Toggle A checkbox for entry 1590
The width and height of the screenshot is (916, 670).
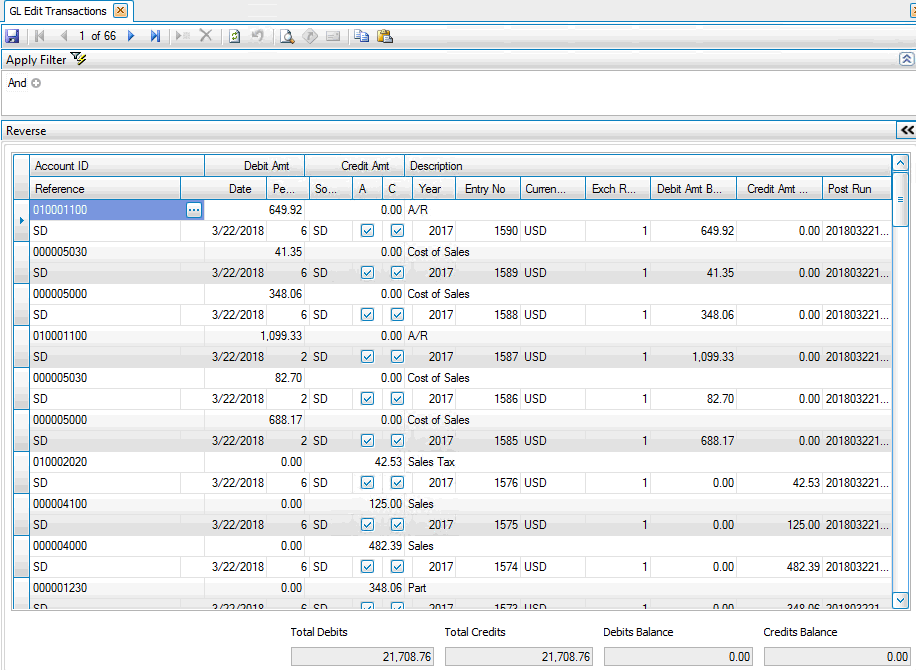pyautogui.click(x=367, y=231)
